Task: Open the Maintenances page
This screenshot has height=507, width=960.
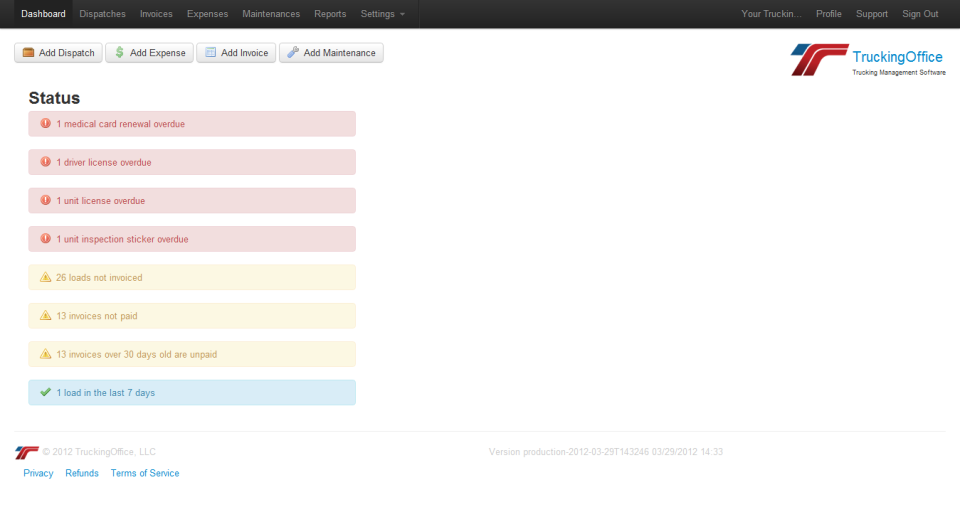Action: pos(271,13)
